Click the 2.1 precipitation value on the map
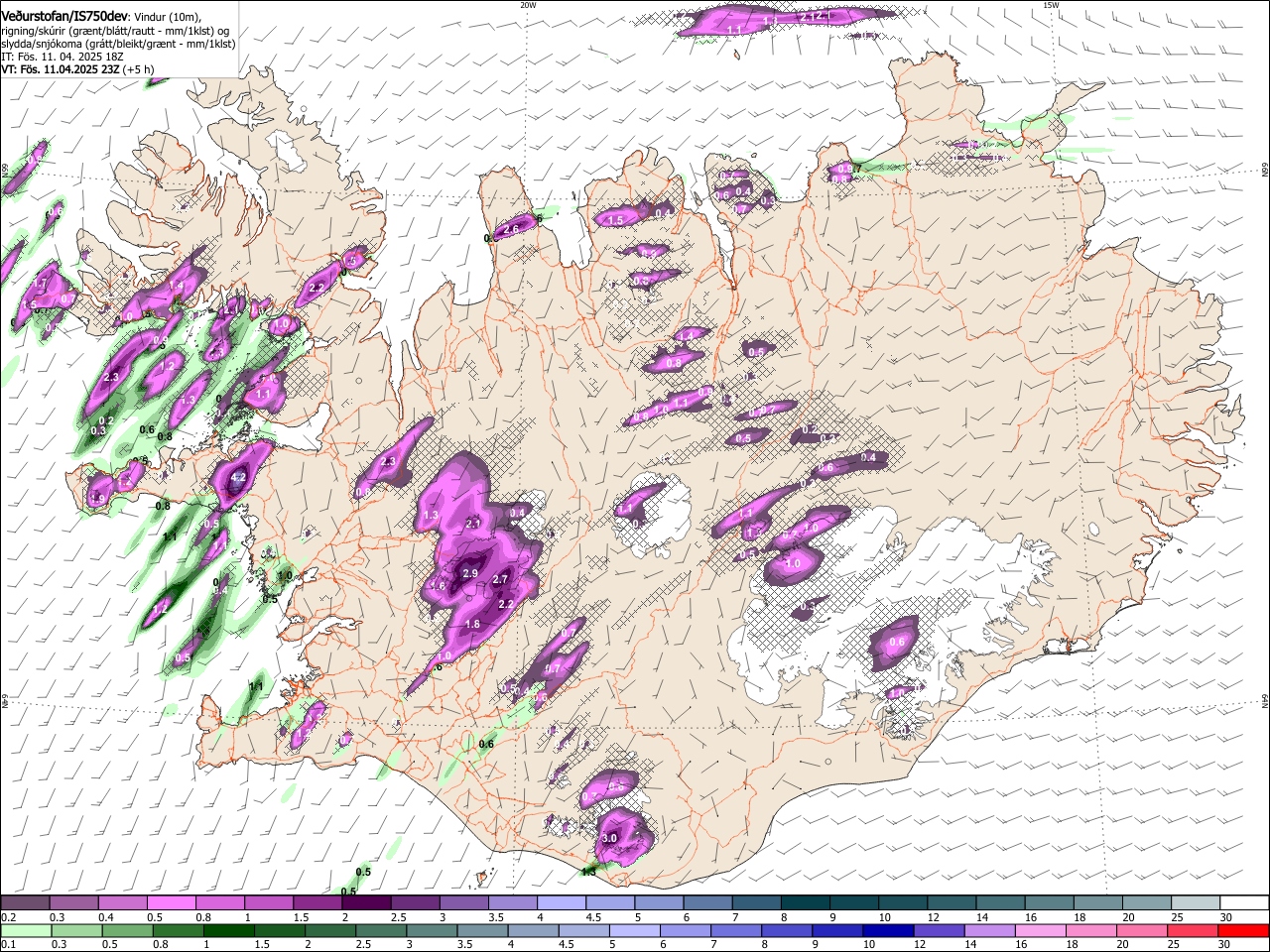The height and width of the screenshot is (952, 1270). [473, 524]
